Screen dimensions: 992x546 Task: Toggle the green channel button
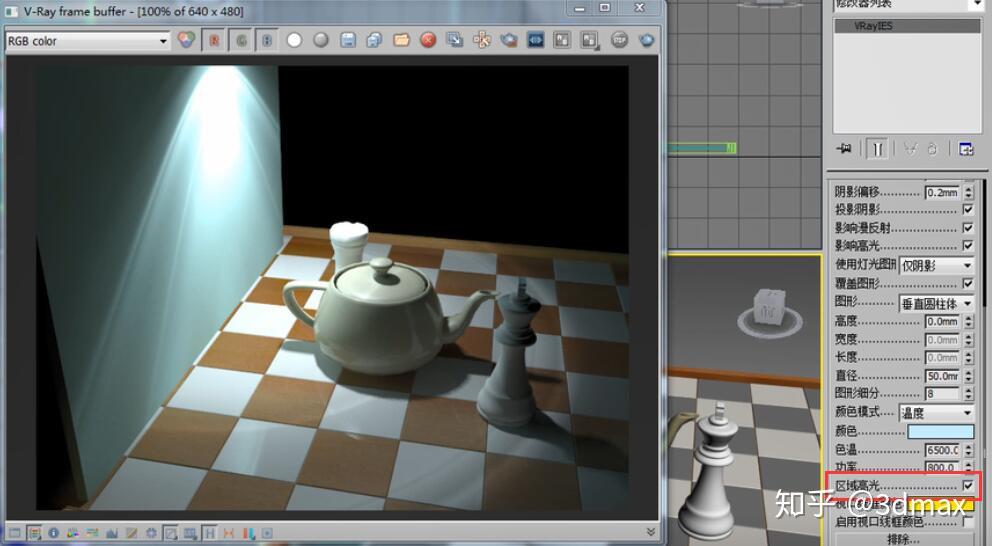click(x=241, y=40)
